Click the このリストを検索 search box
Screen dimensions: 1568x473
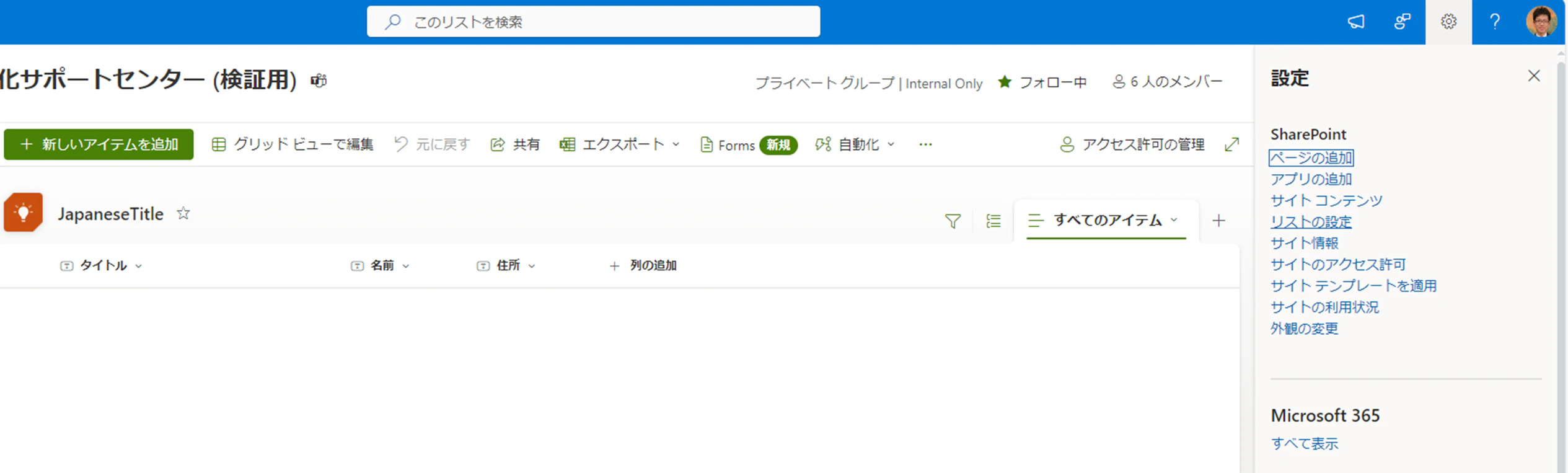(593, 22)
